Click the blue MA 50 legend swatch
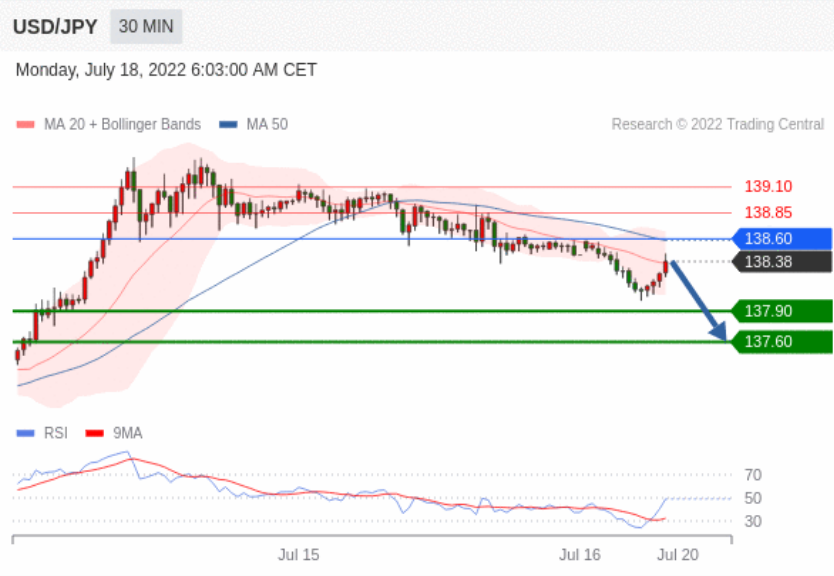Viewport: 834px width, 576px height. pos(228,124)
